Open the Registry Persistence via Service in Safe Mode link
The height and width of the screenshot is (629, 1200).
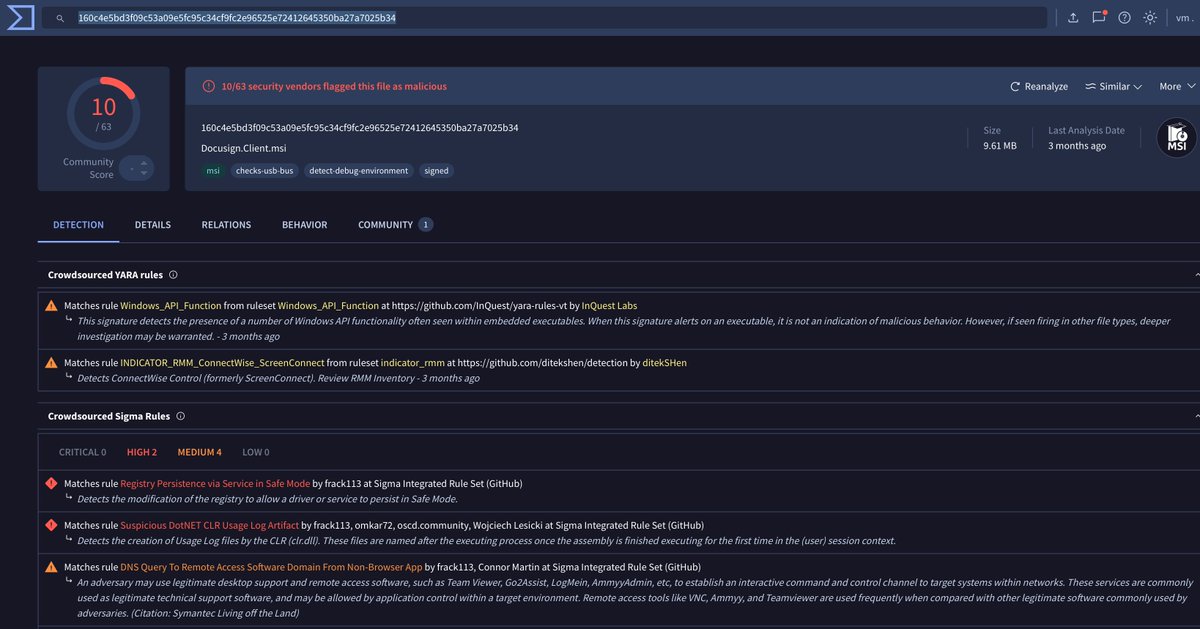click(216, 483)
